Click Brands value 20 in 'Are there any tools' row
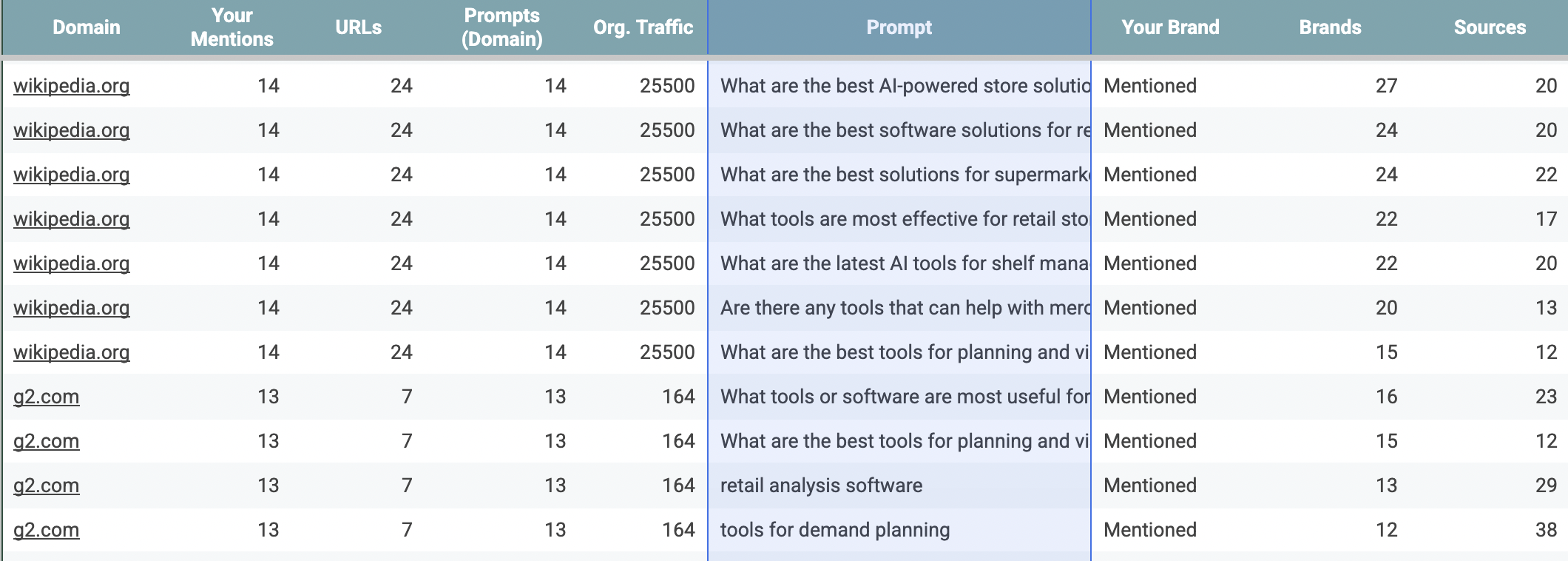 coord(1386,308)
